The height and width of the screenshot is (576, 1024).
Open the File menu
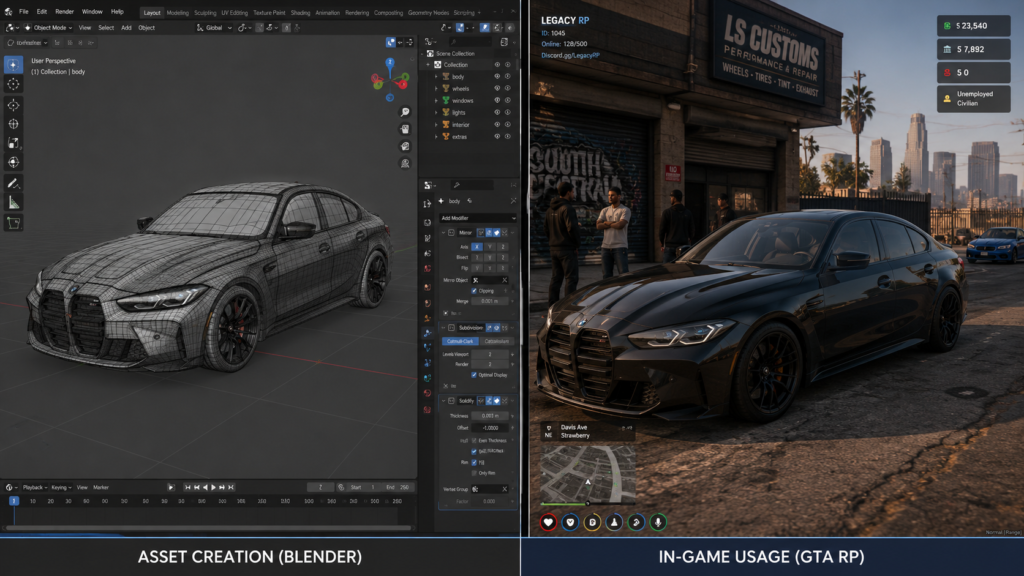[24, 12]
